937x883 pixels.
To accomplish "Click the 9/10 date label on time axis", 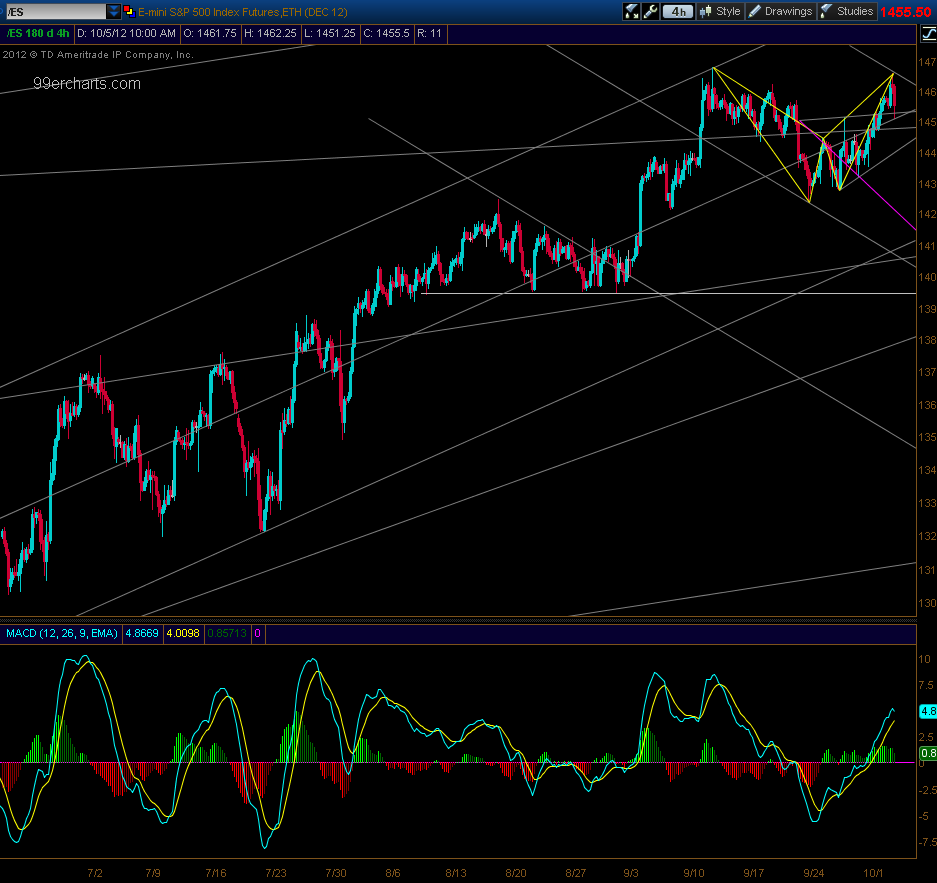I will [x=693, y=873].
